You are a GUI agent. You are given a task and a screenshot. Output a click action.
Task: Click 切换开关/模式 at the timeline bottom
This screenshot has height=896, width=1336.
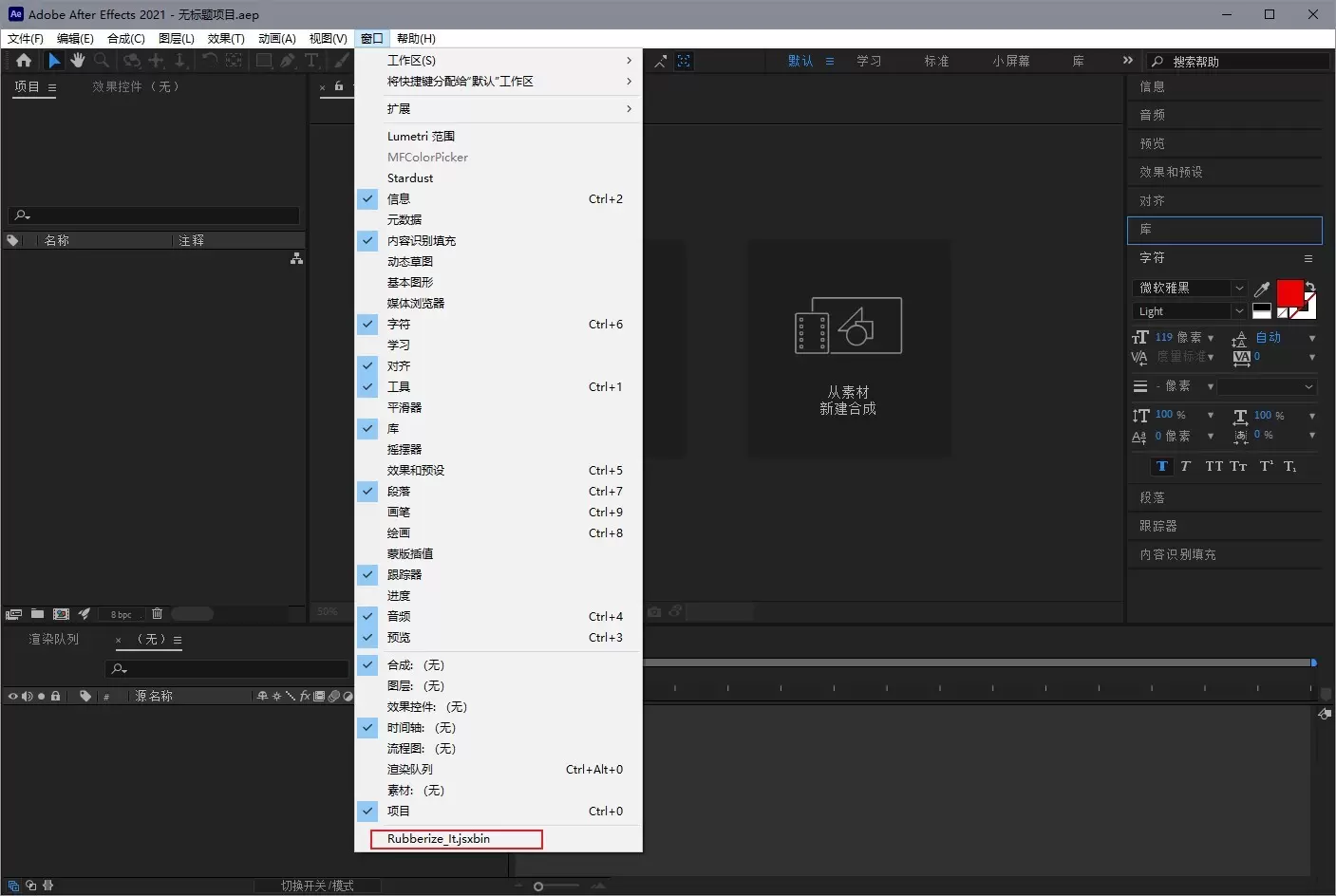click(317, 886)
